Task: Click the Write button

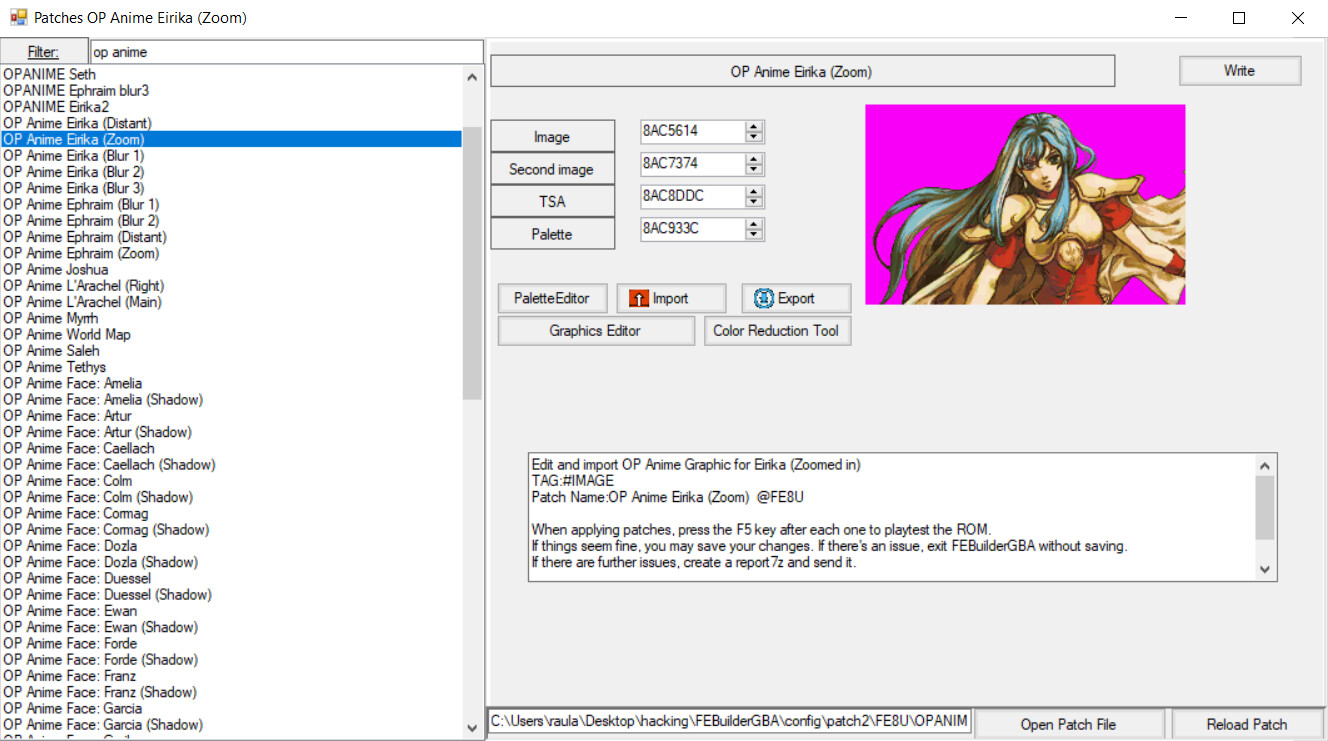Action: pos(1240,71)
